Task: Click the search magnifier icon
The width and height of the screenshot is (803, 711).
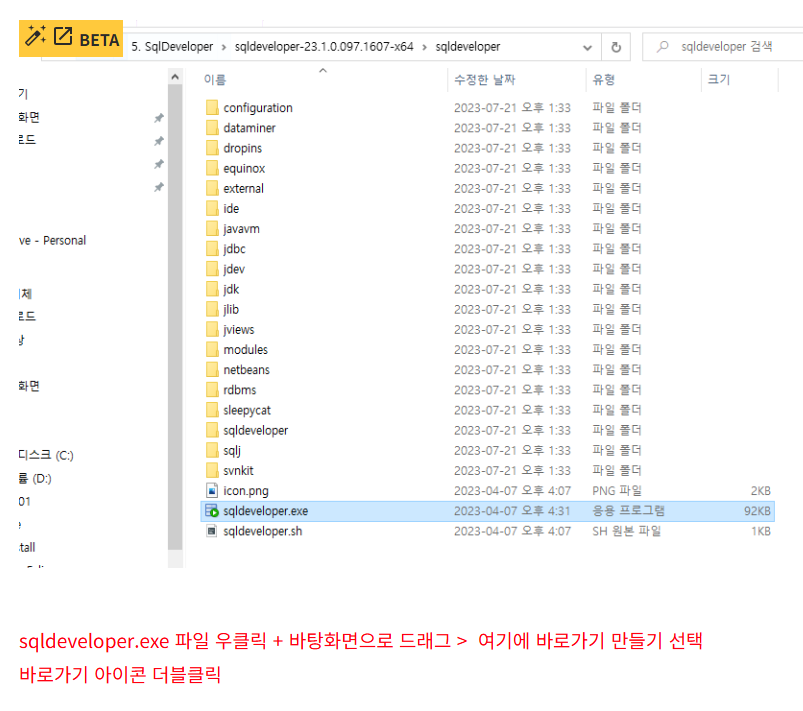Action: point(663,47)
